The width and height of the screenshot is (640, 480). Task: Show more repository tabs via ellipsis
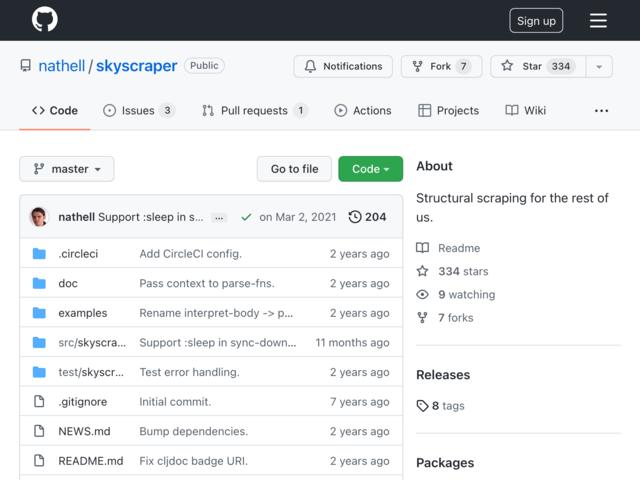pyautogui.click(x=601, y=111)
